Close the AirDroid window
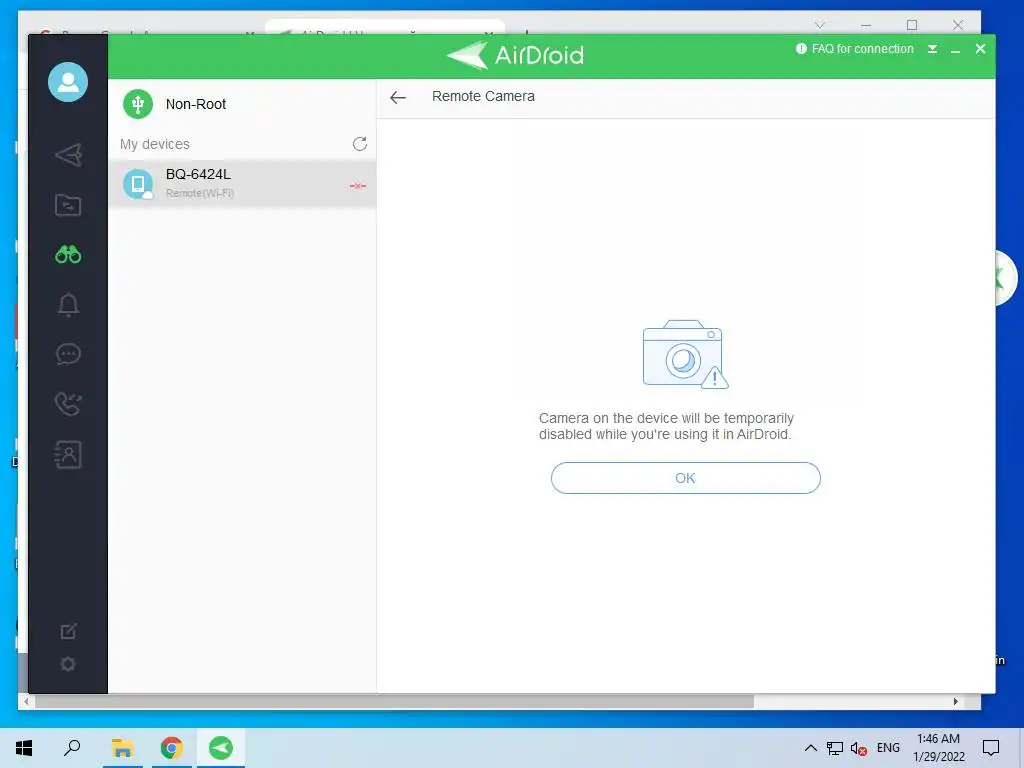Viewport: 1024px width, 768px height. (x=980, y=49)
